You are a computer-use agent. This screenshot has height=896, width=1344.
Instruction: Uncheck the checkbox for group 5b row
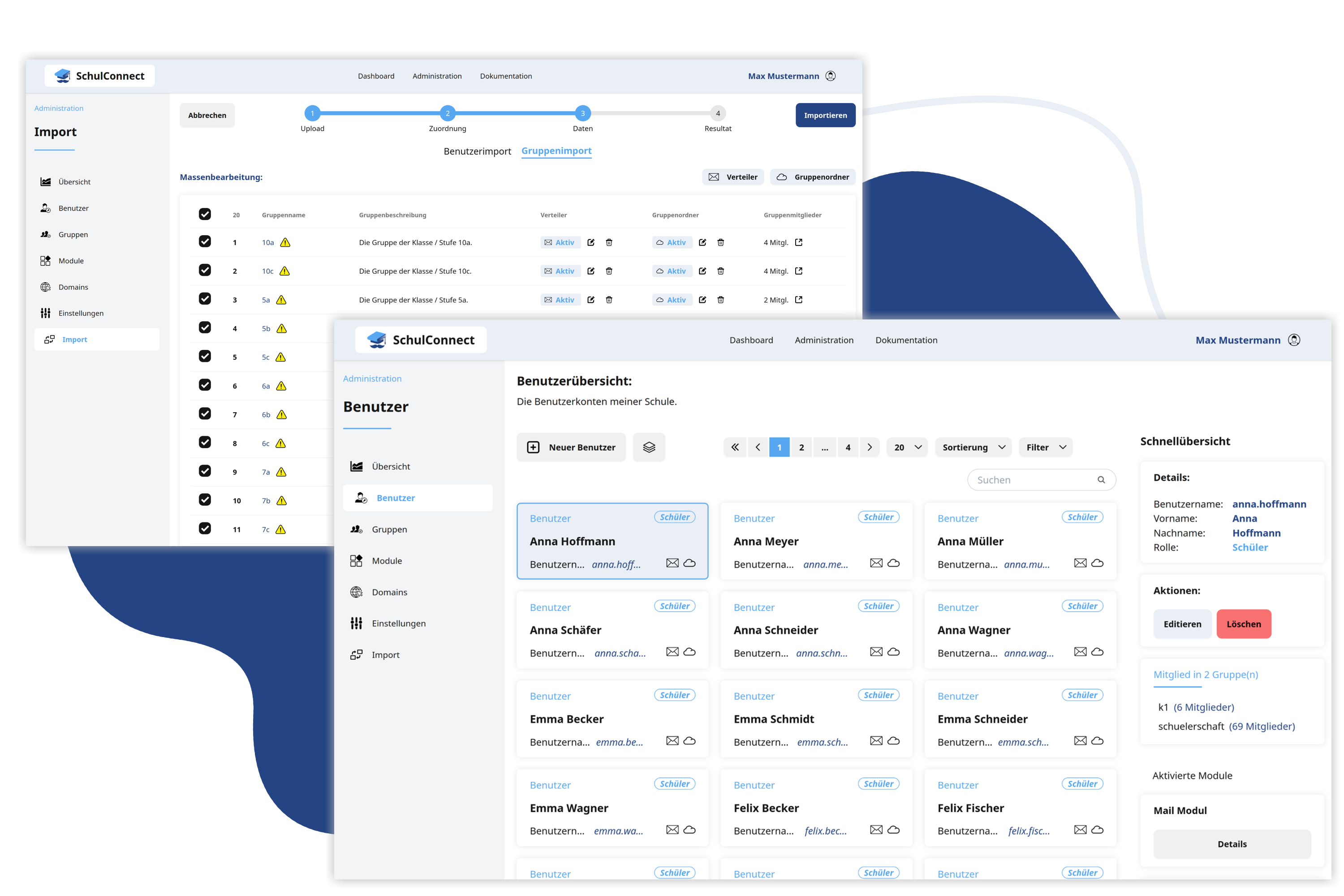pyautogui.click(x=205, y=327)
